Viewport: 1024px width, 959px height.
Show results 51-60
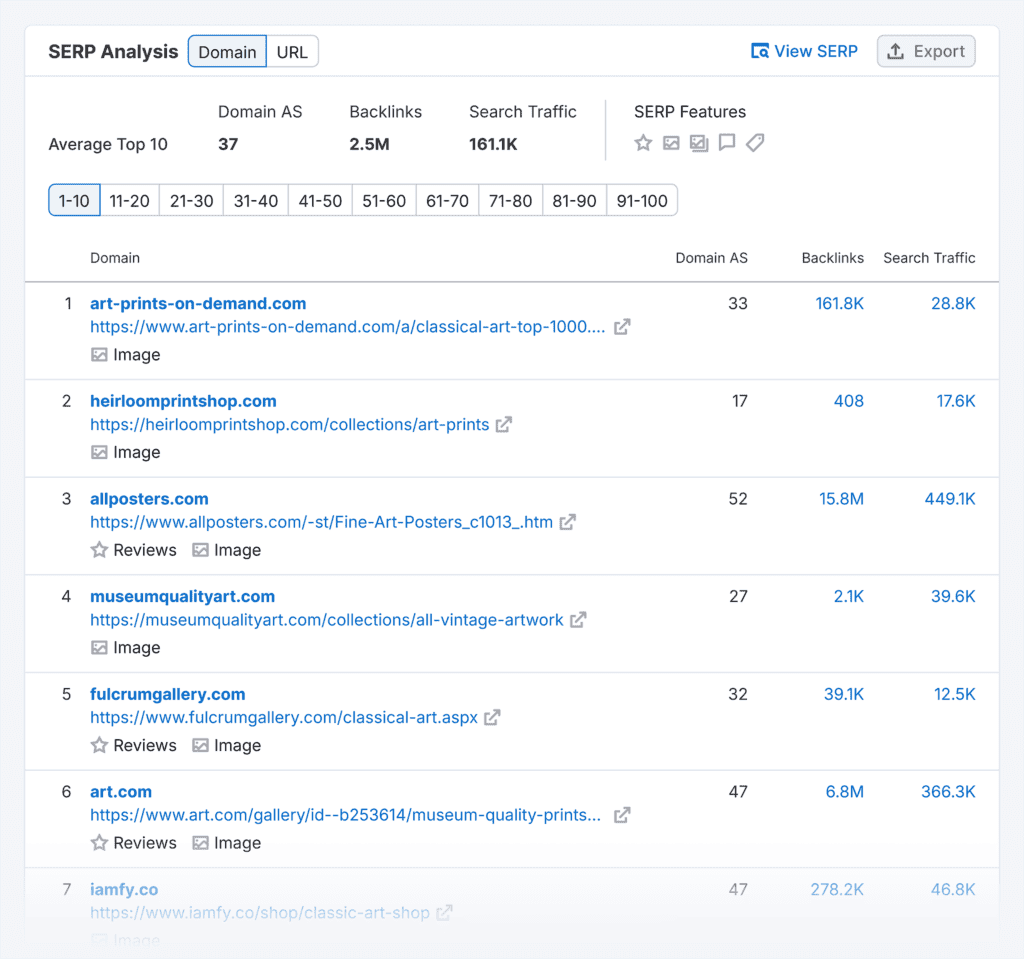(x=384, y=201)
